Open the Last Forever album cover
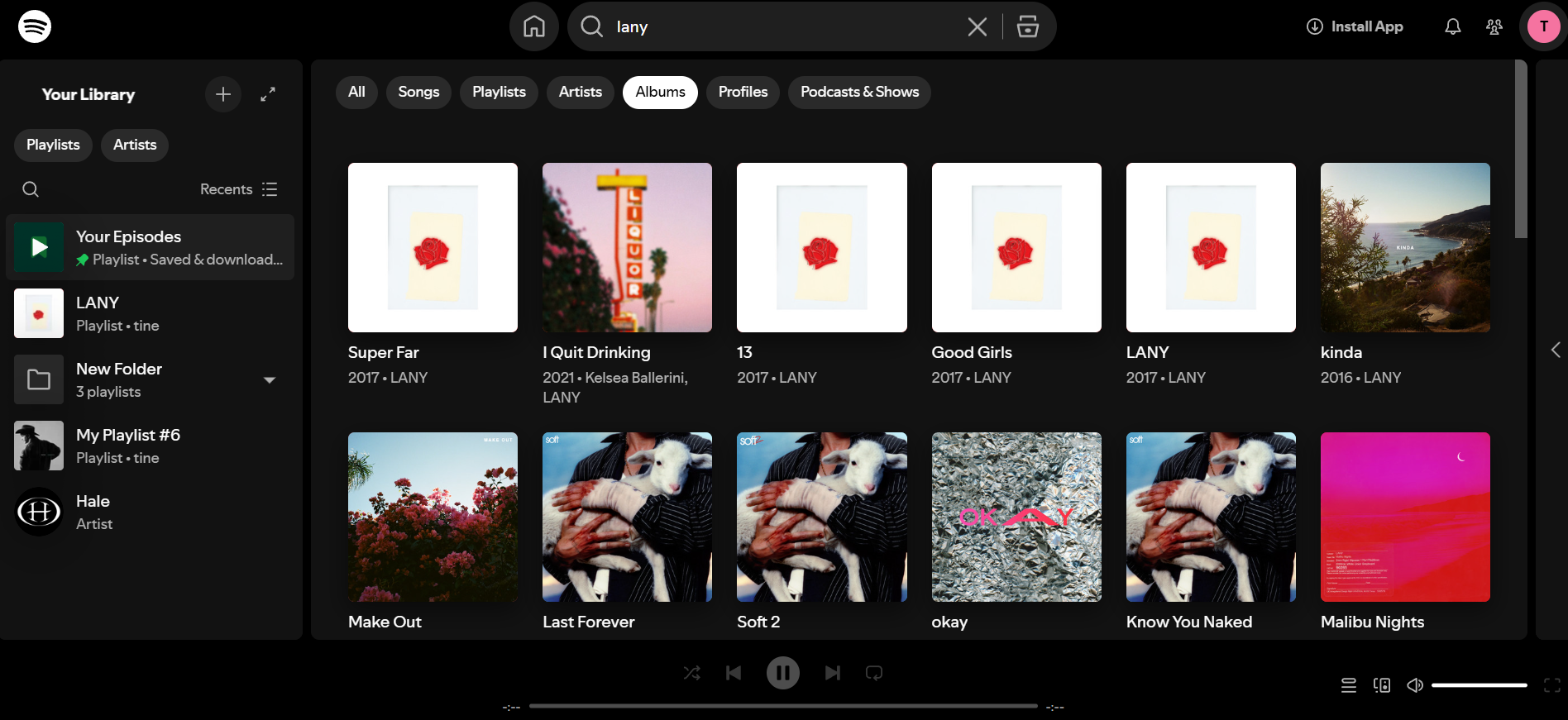Viewport: 1568px width, 720px height. point(627,517)
